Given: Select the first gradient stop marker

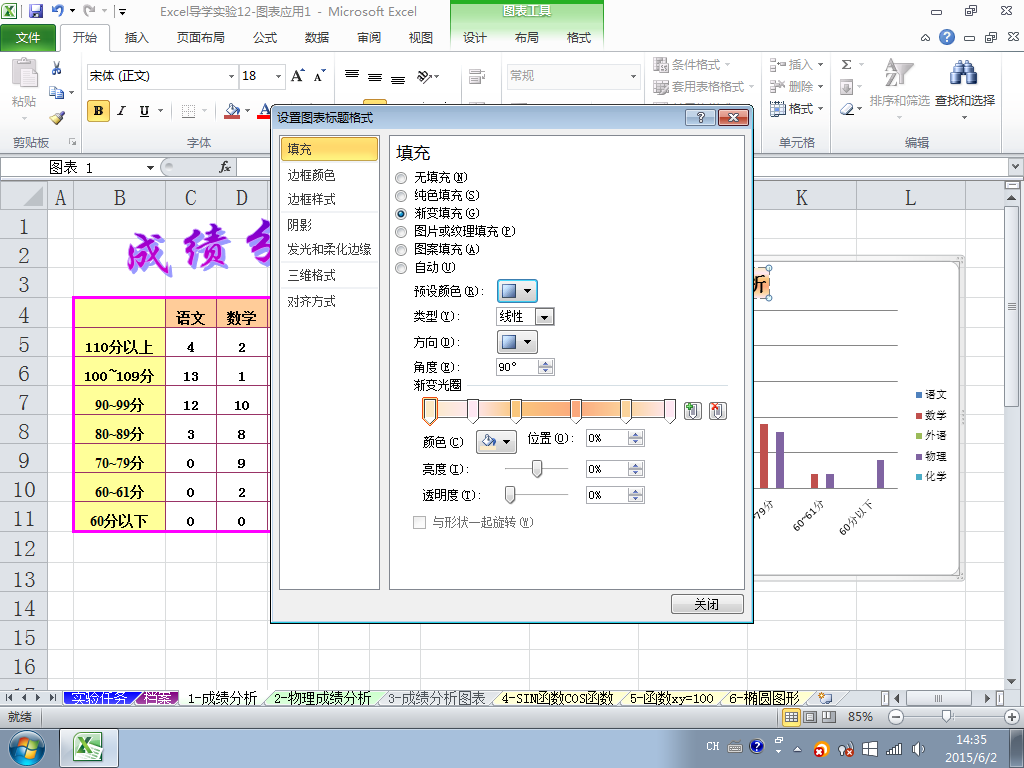Looking at the screenshot, I should pyautogui.click(x=429, y=411).
